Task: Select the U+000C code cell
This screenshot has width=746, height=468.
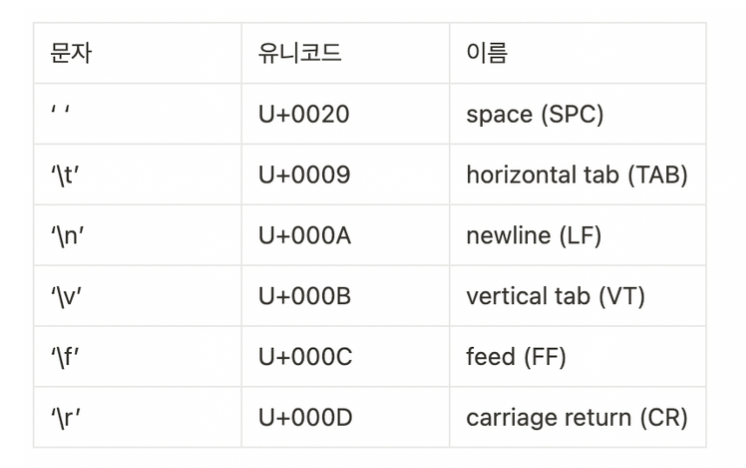Action: [345, 357]
